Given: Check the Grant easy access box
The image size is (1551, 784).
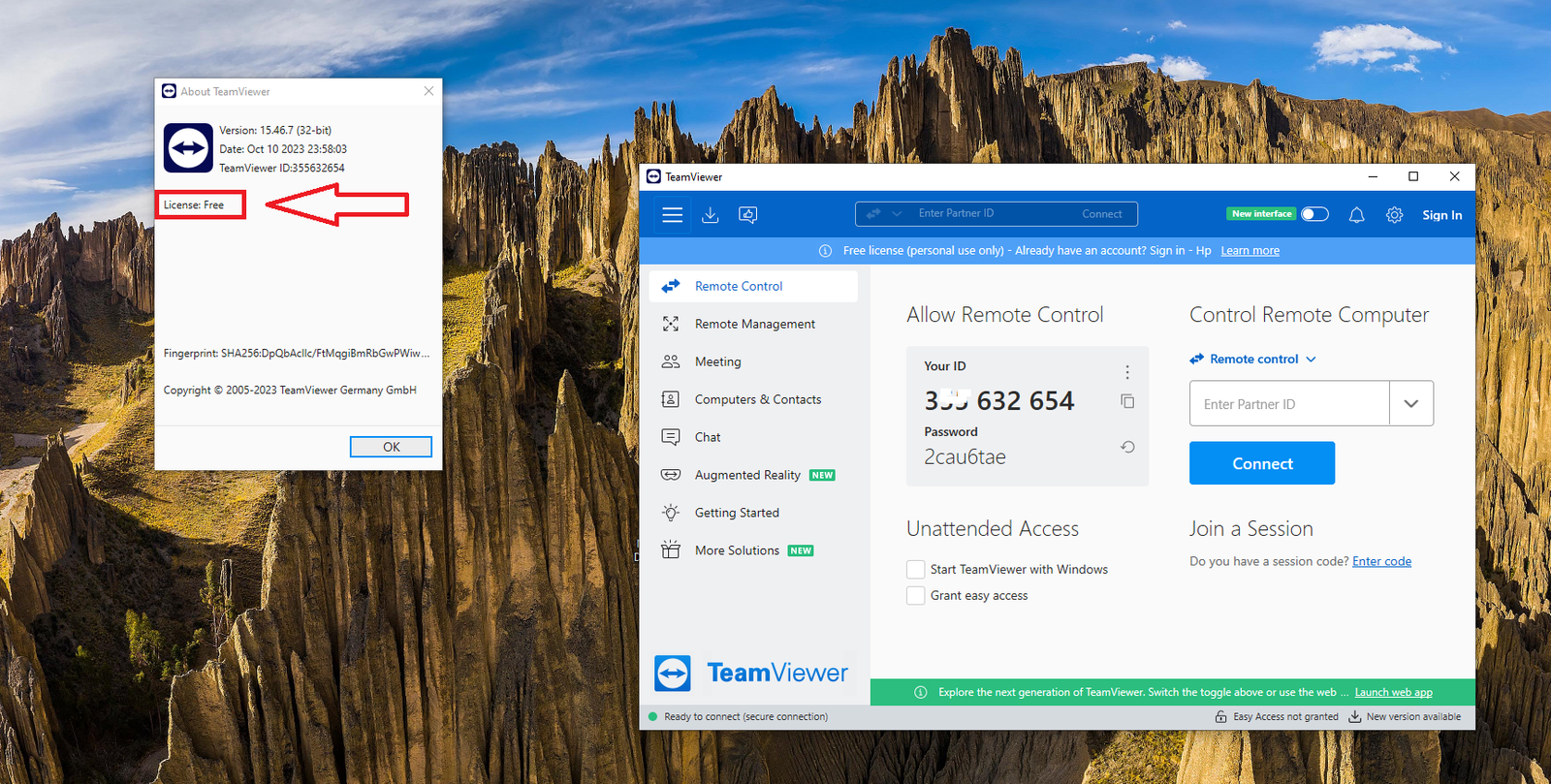Looking at the screenshot, I should pyautogui.click(x=915, y=596).
